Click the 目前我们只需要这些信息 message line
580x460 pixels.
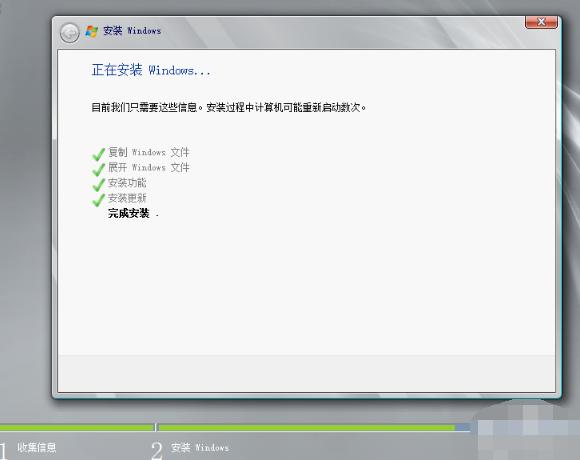click(229, 107)
